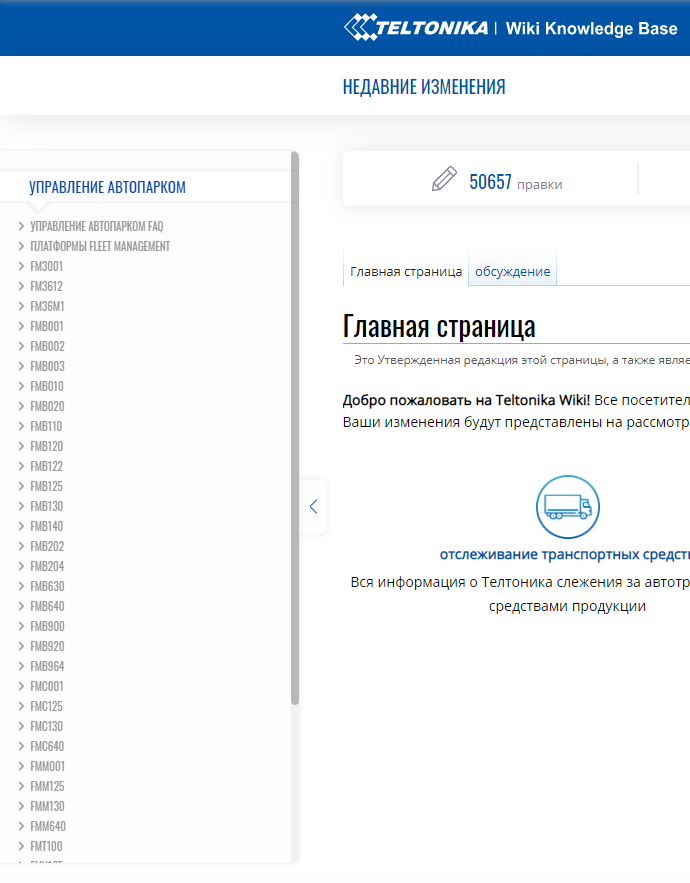Click the pencil edits icon
Screen dimensions: 690x883
tap(444, 179)
